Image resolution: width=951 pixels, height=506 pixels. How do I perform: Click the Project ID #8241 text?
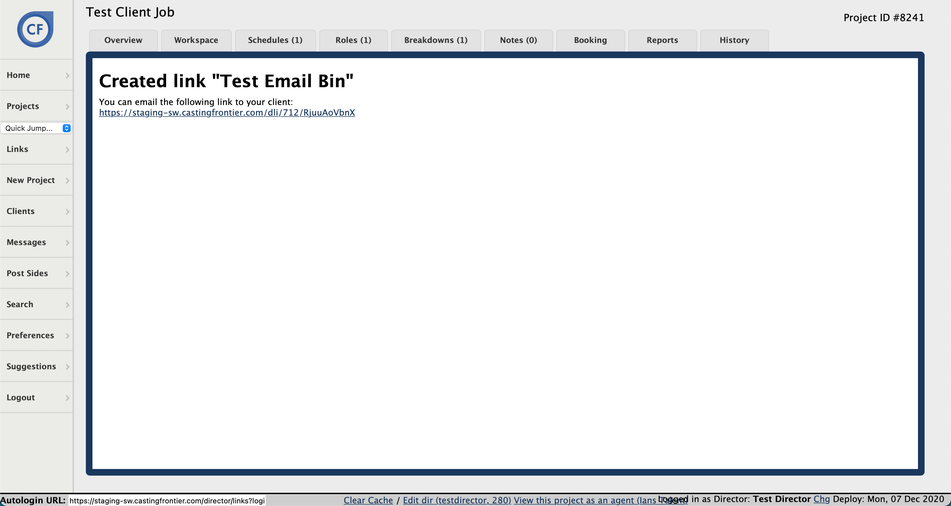[884, 18]
